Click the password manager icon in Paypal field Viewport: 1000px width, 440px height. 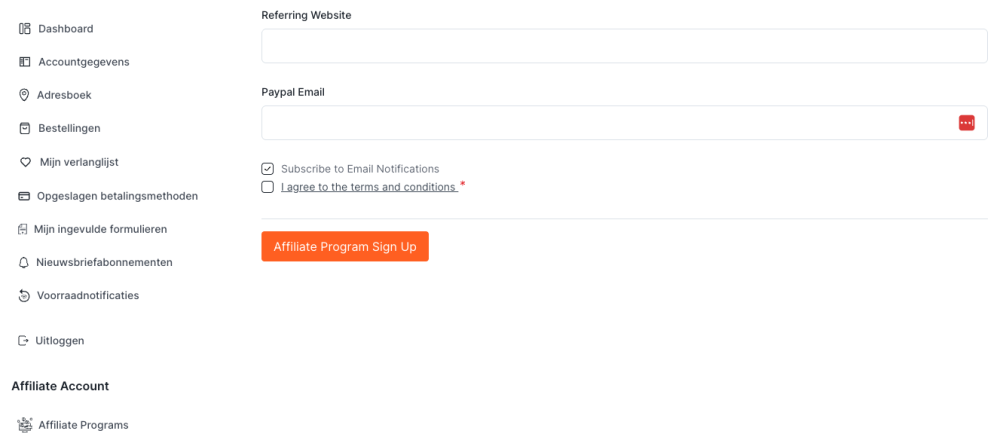coord(966,123)
